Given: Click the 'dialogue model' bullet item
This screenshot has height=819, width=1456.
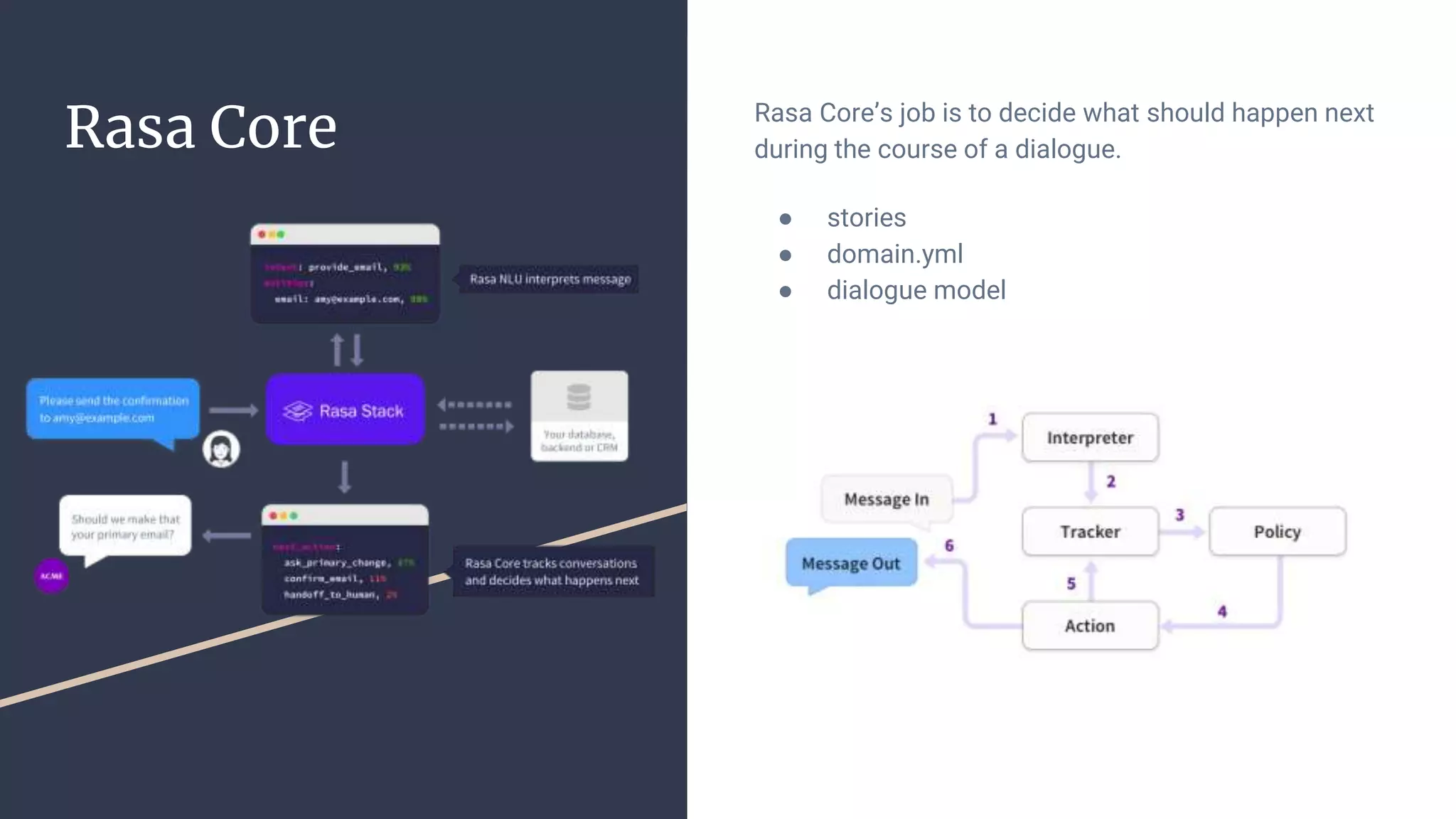Looking at the screenshot, I should coord(916,290).
